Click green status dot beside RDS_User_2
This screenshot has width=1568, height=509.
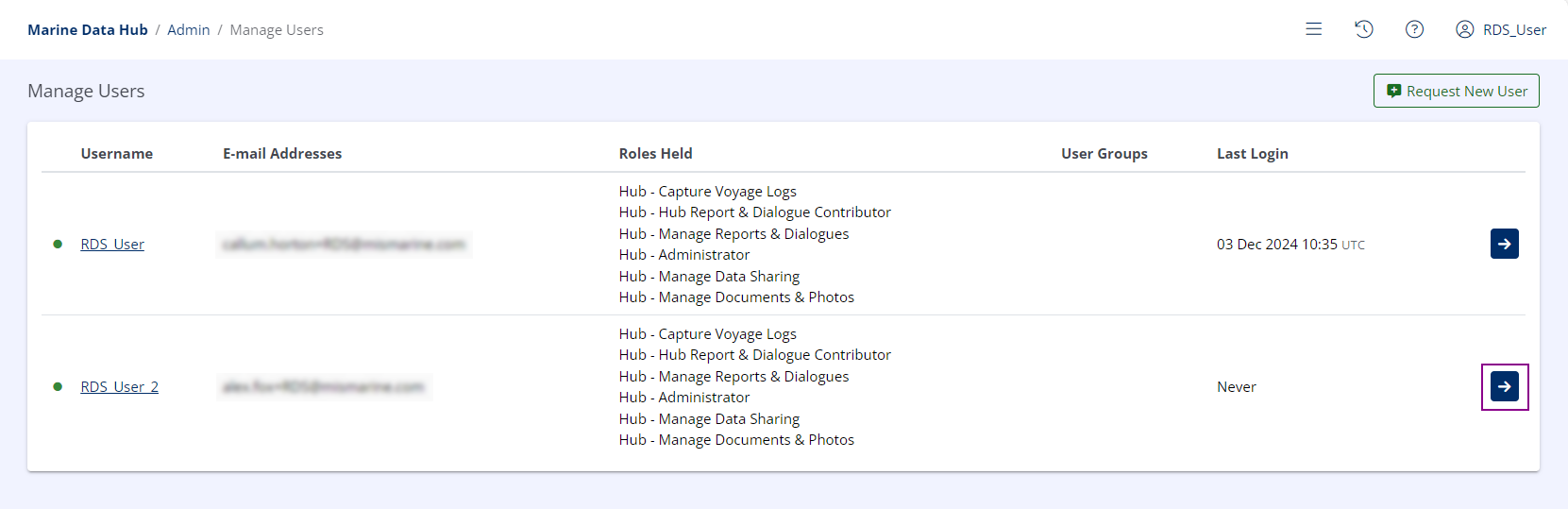58,387
